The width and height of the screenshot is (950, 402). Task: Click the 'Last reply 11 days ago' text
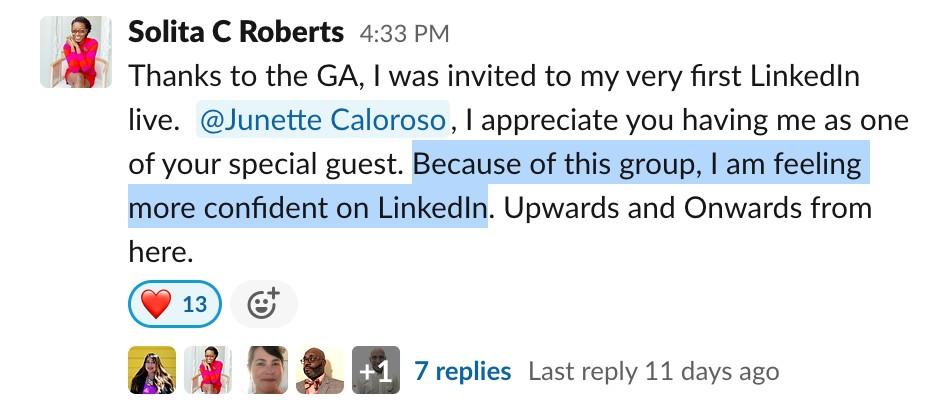point(653,371)
